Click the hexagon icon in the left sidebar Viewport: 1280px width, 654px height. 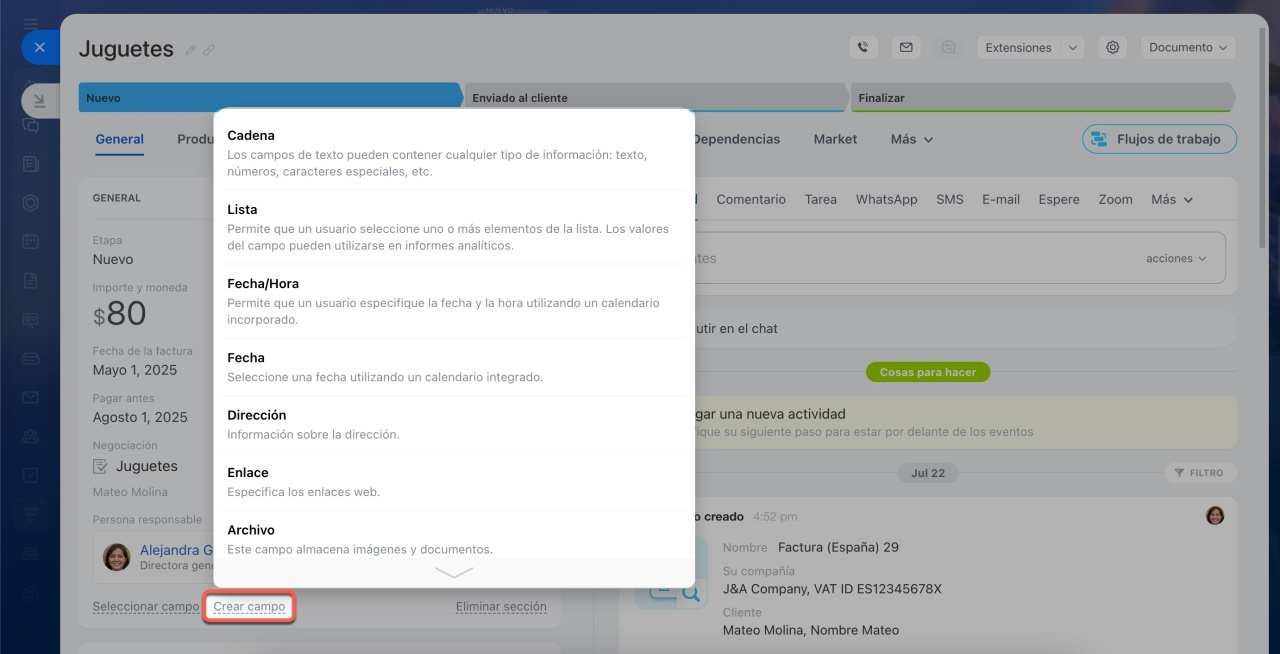point(31,203)
